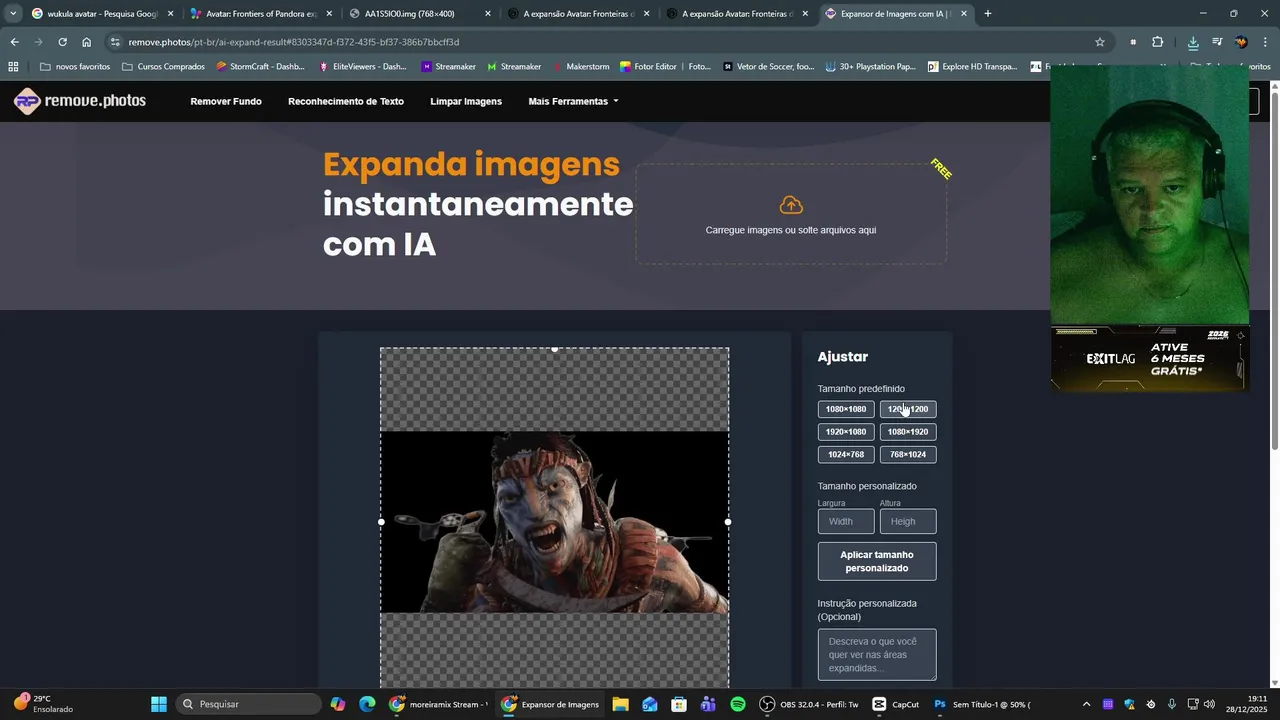Screen dimensions: 1280x720
Task: Switch to CapCut in the taskbar
Action: coord(895,704)
